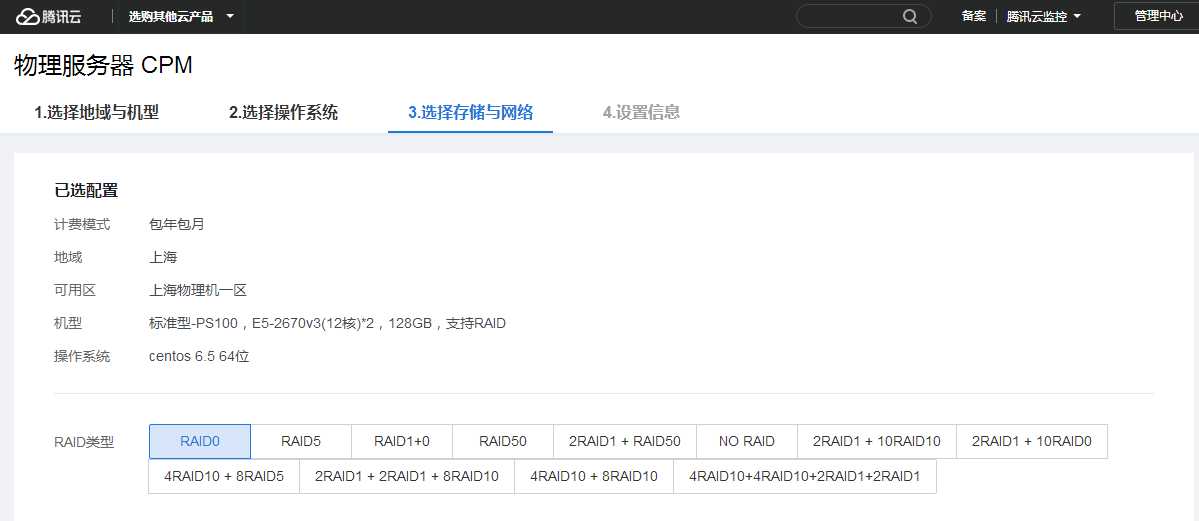Click the 操作系统 label
Image resolution: width=1199 pixels, height=521 pixels.
(x=82, y=357)
